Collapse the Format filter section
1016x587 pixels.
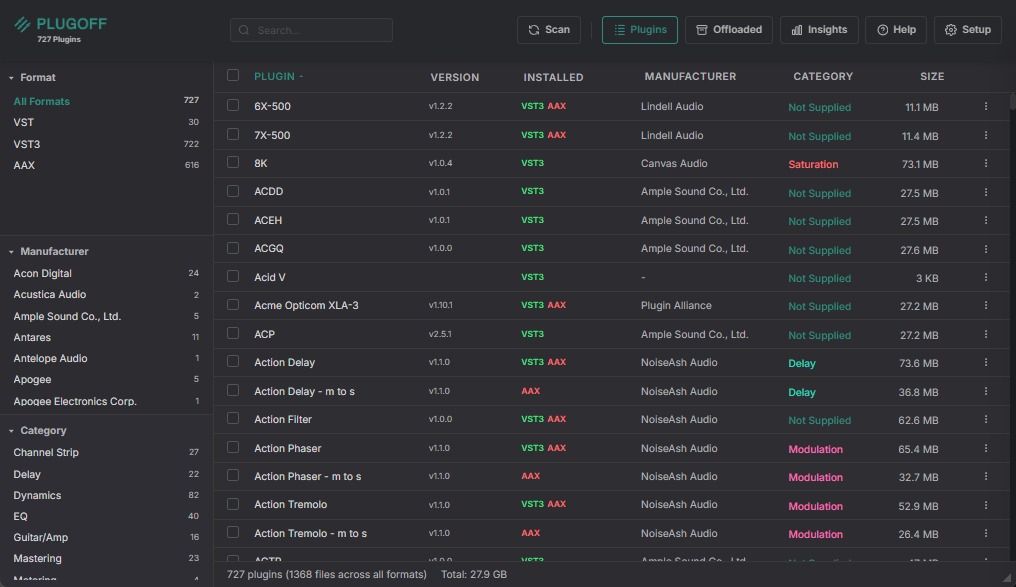(x=12, y=78)
